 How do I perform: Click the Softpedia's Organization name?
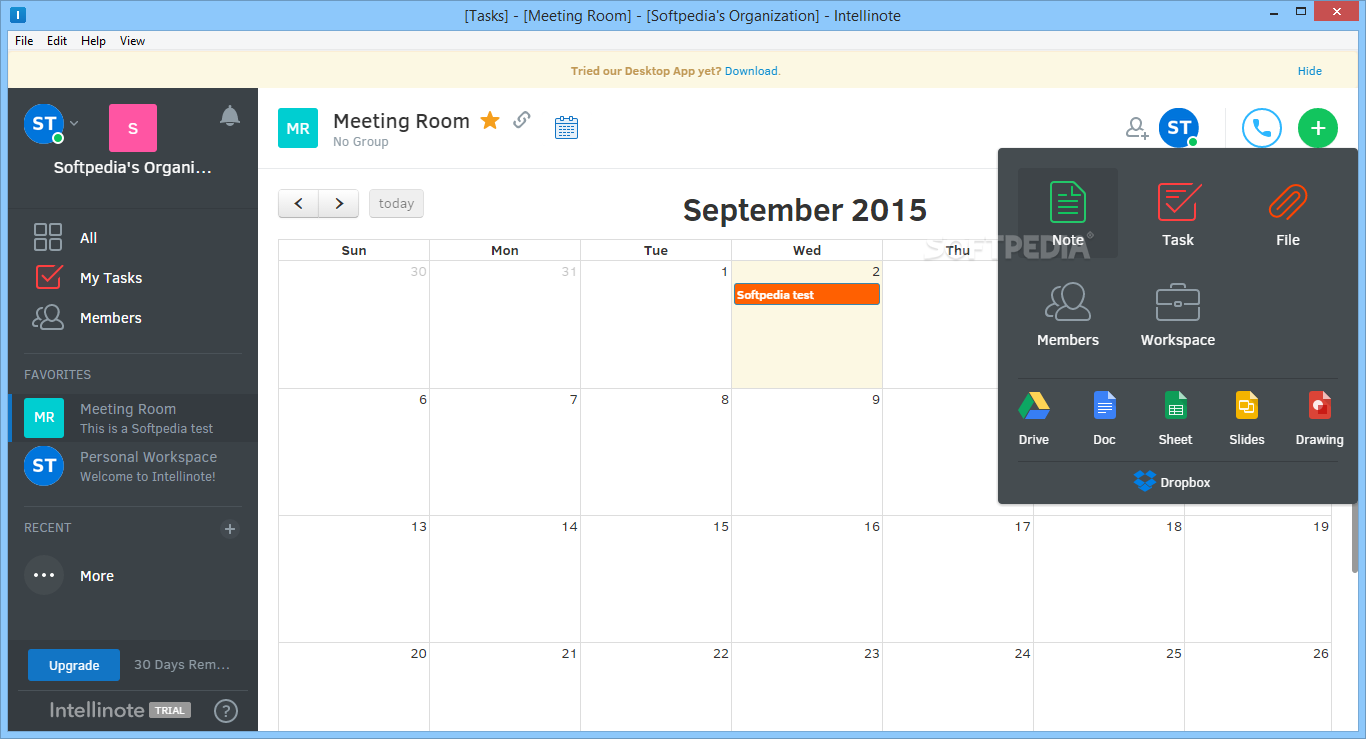pos(133,168)
